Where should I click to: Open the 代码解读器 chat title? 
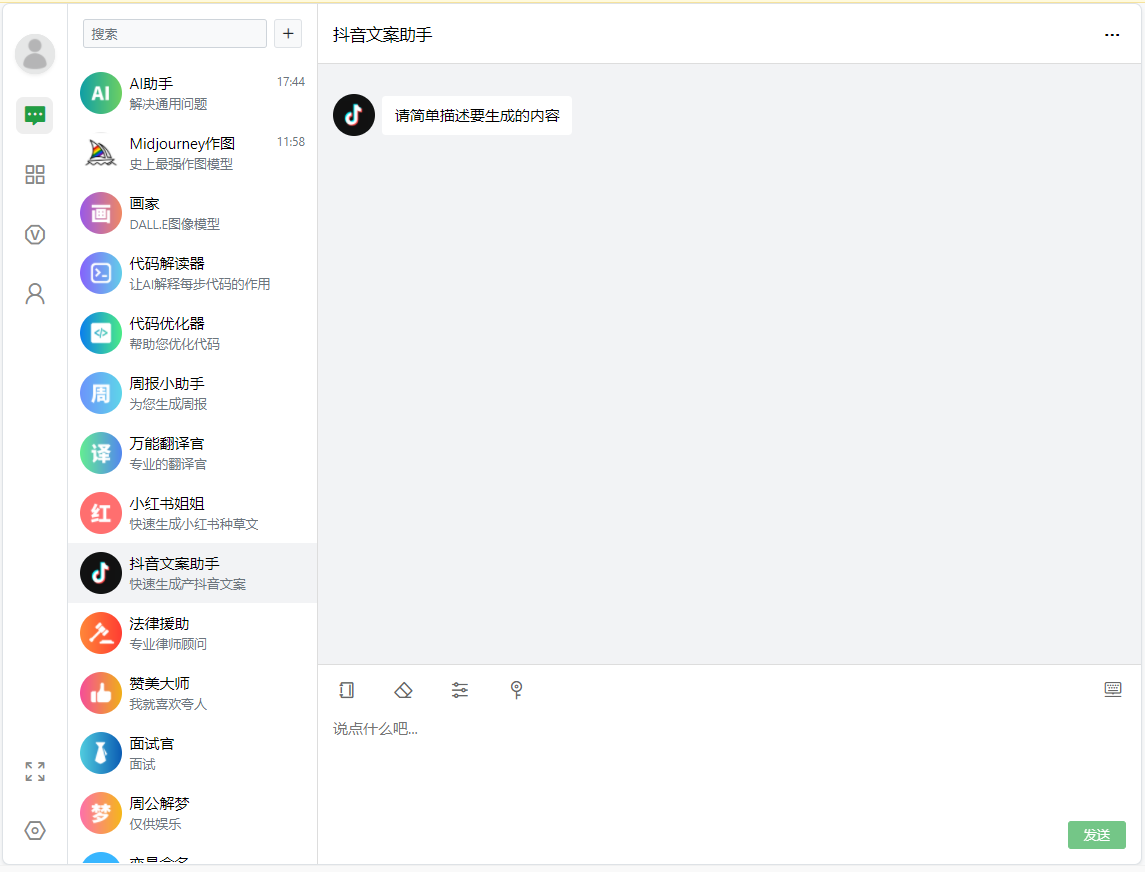(x=166, y=264)
